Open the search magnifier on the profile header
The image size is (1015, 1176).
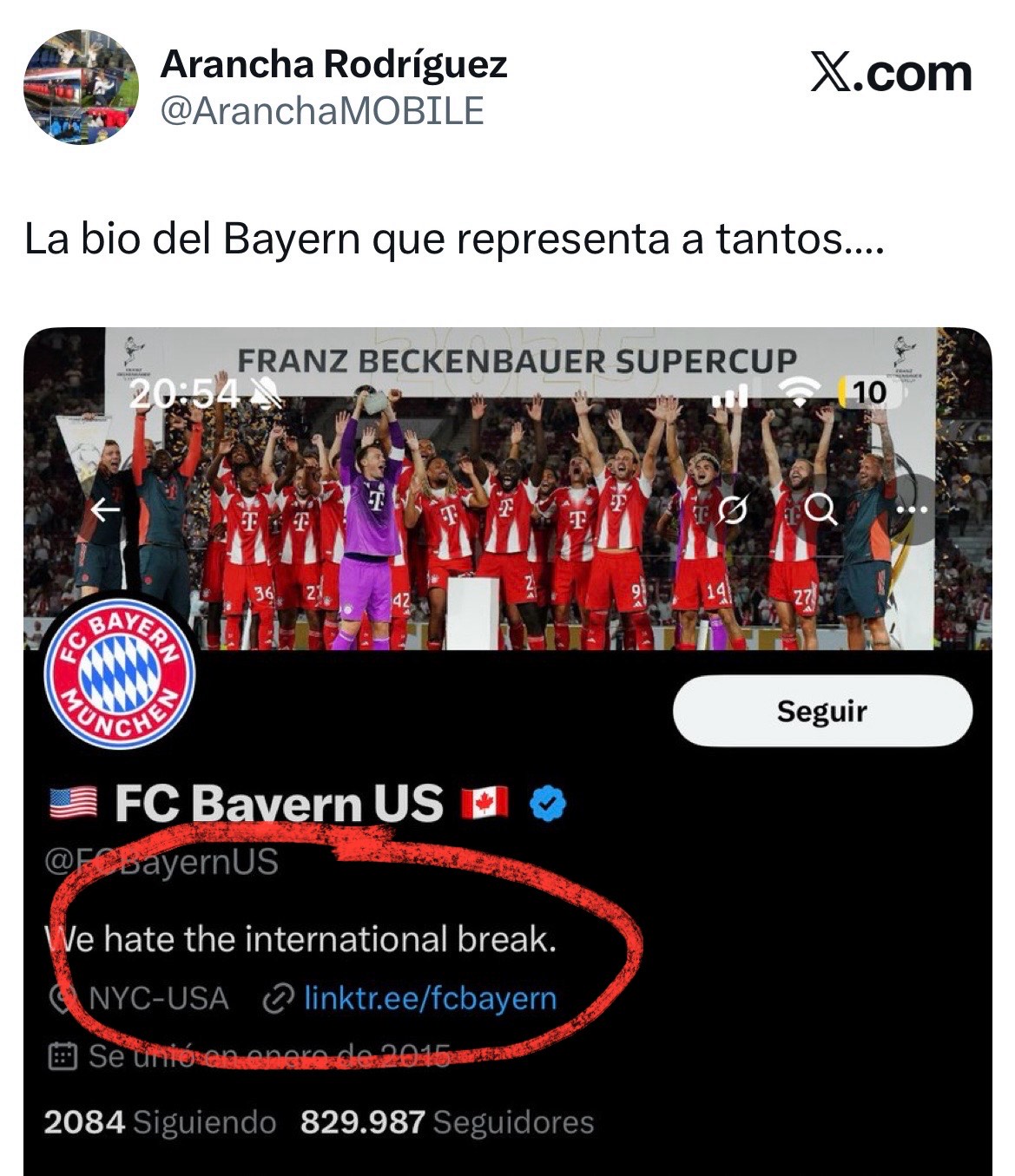click(x=821, y=509)
